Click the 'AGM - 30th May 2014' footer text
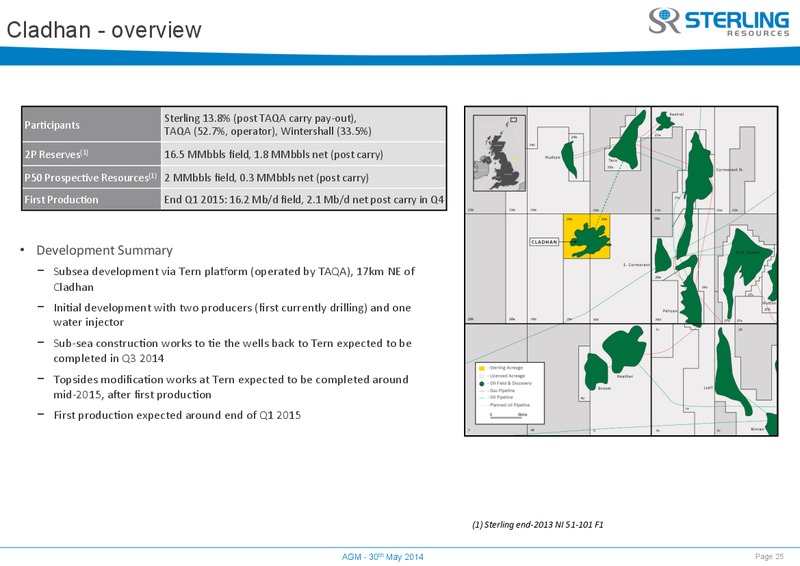 pos(383,557)
